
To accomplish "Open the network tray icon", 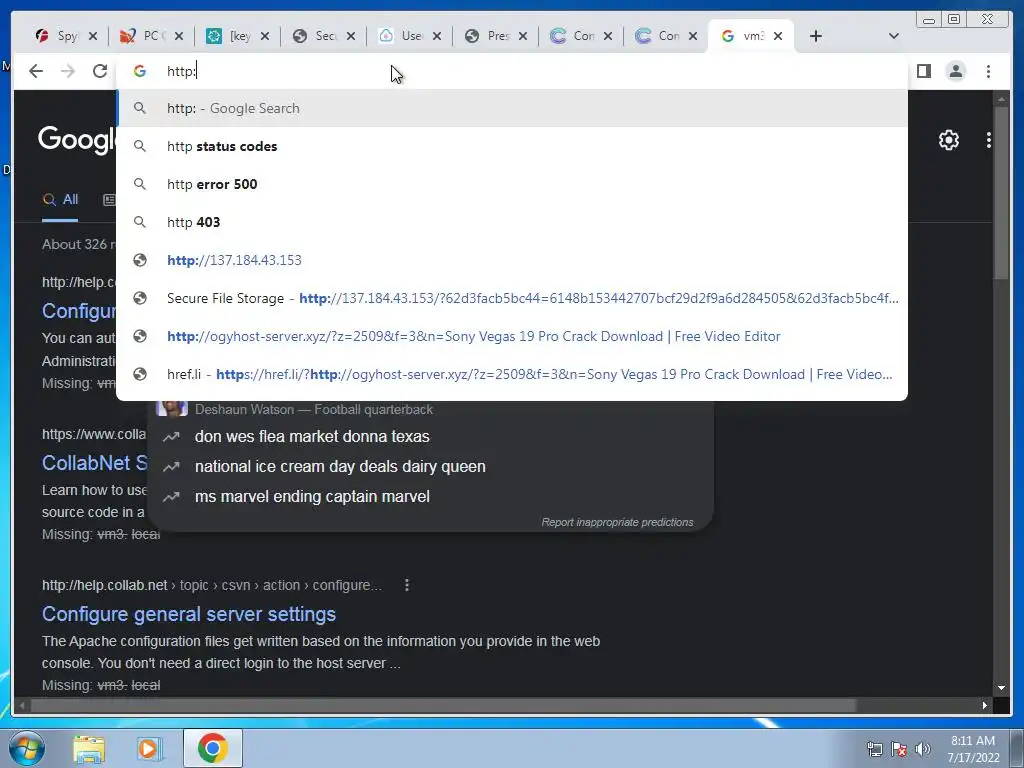I will (x=874, y=749).
